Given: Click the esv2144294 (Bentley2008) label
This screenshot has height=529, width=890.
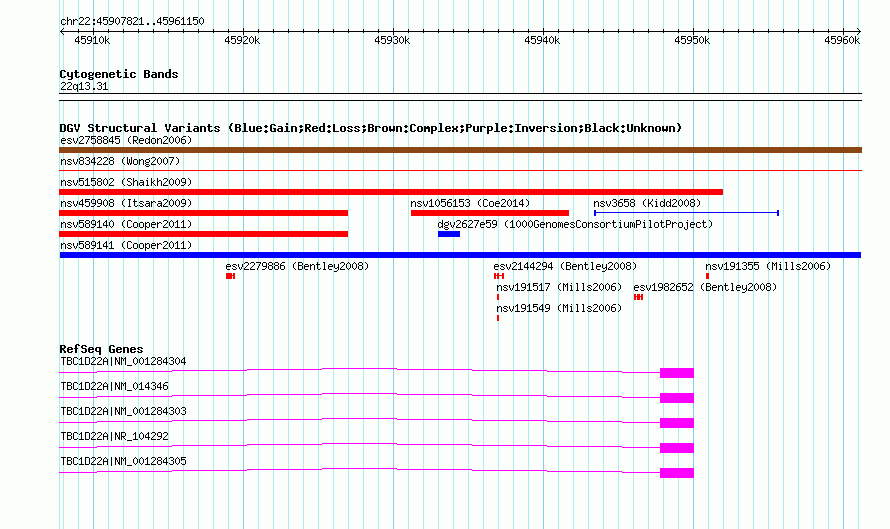Looking at the screenshot, I should point(565,266).
